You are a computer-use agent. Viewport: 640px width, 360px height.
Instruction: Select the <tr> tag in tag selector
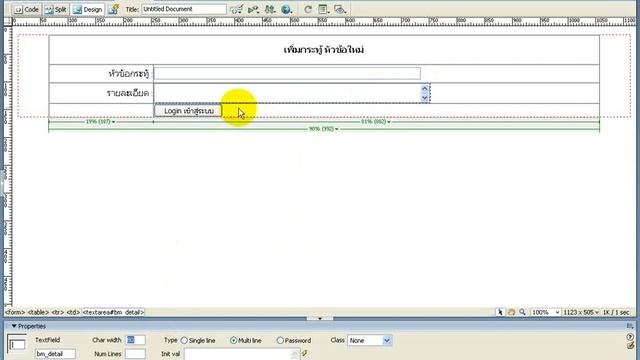pos(58,312)
